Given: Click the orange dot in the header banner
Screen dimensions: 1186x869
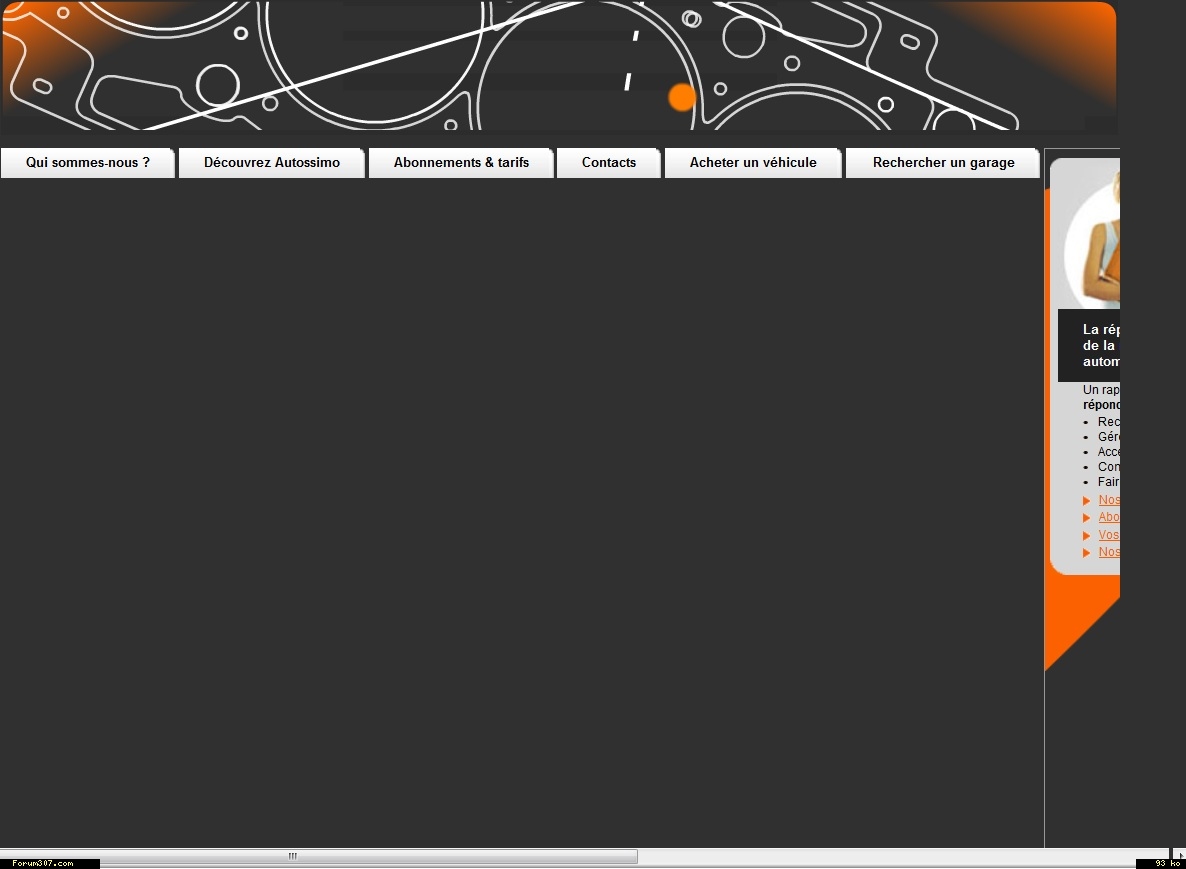Looking at the screenshot, I should click(x=682, y=97).
